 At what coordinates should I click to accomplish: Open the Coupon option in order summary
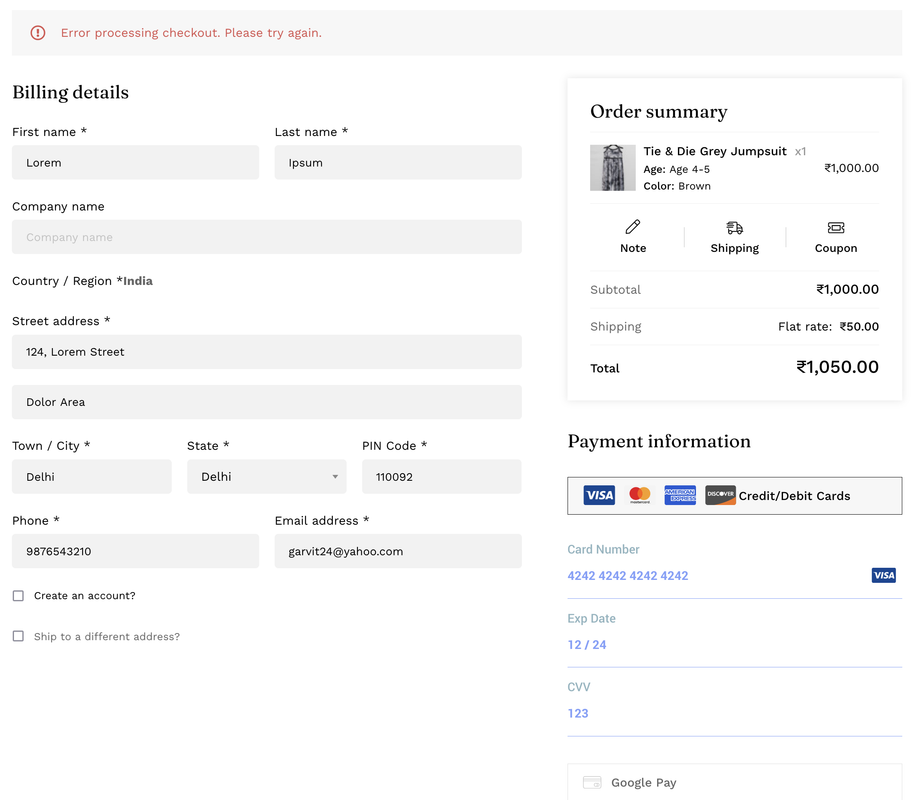click(836, 236)
